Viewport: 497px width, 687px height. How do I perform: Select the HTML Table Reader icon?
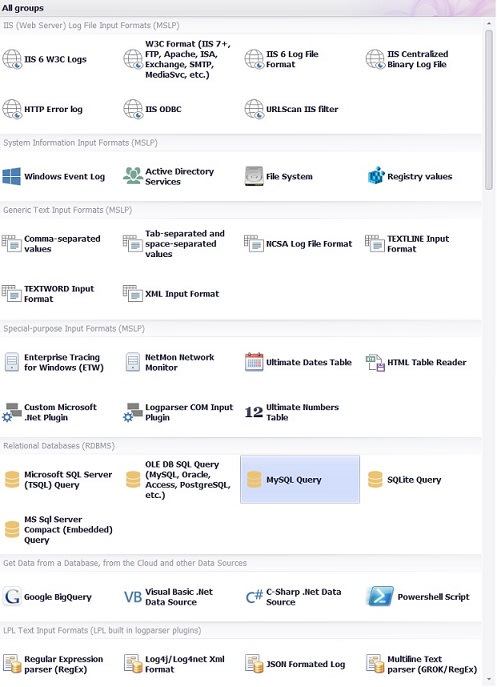pyautogui.click(x=375, y=362)
